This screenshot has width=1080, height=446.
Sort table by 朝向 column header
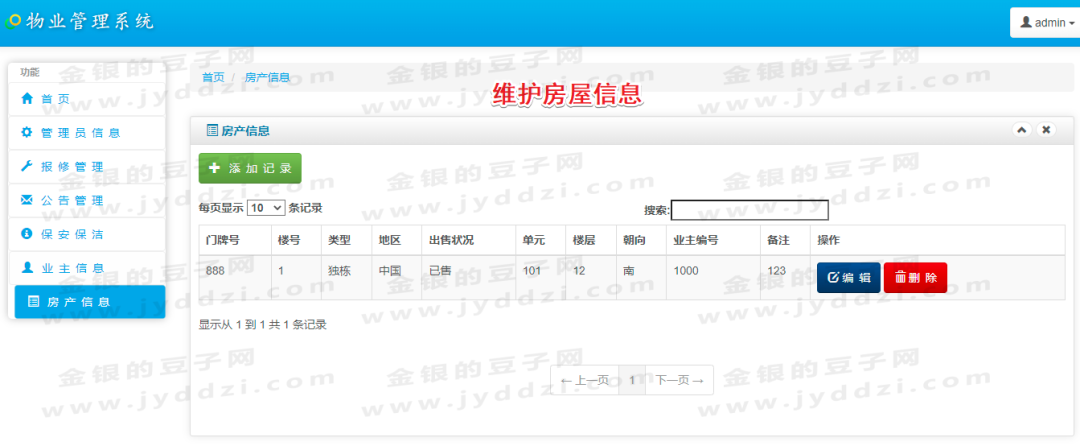[641, 240]
